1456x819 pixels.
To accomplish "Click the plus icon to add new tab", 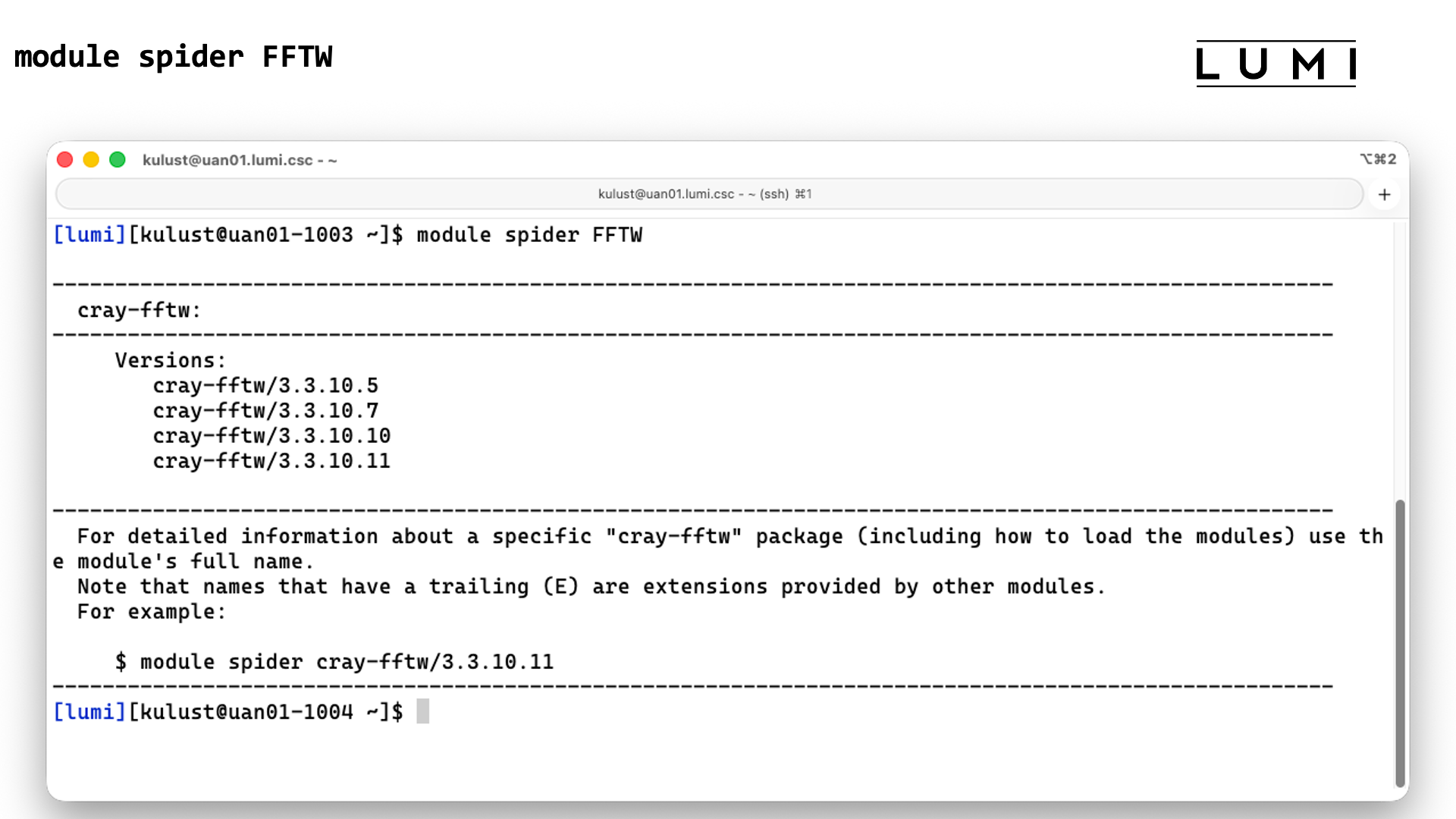I will pos(1384,195).
